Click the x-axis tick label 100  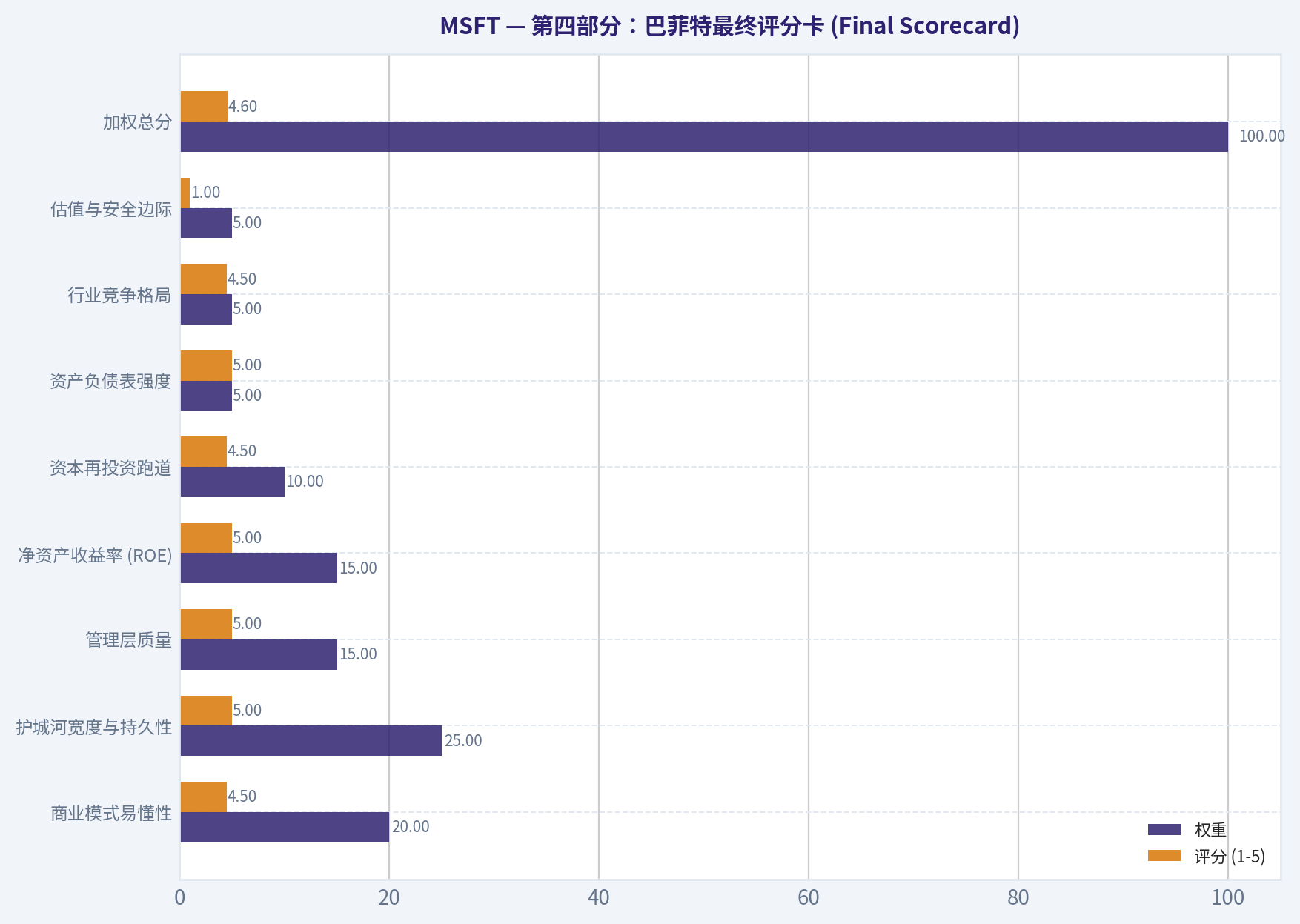[1228, 897]
